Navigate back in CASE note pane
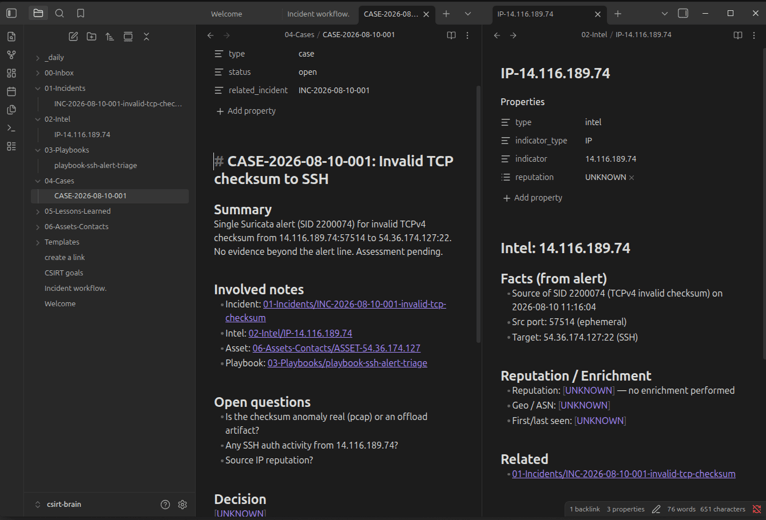The width and height of the screenshot is (766, 520). (x=210, y=35)
